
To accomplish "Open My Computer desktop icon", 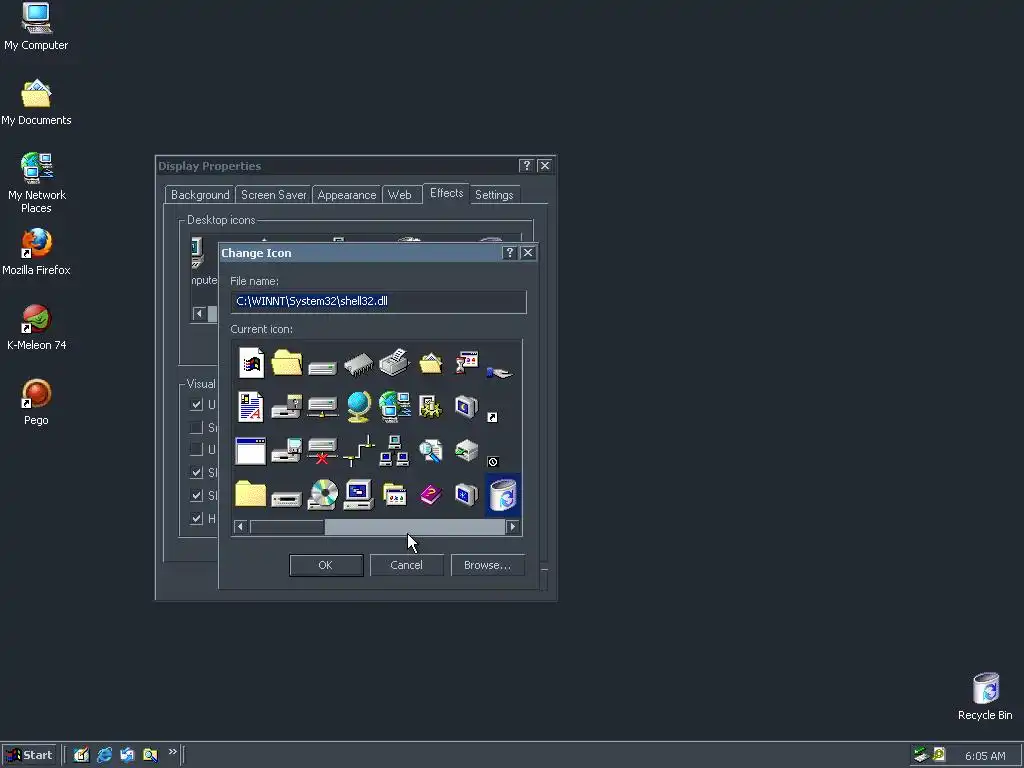I will pyautogui.click(x=36, y=27).
